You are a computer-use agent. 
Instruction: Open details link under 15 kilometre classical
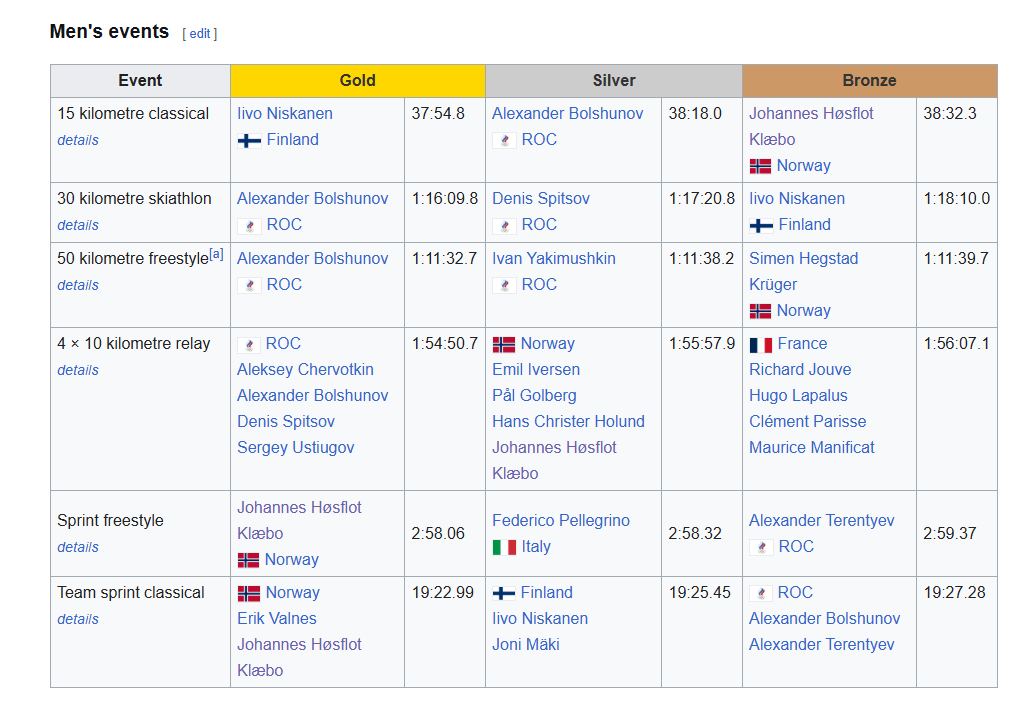[78, 140]
